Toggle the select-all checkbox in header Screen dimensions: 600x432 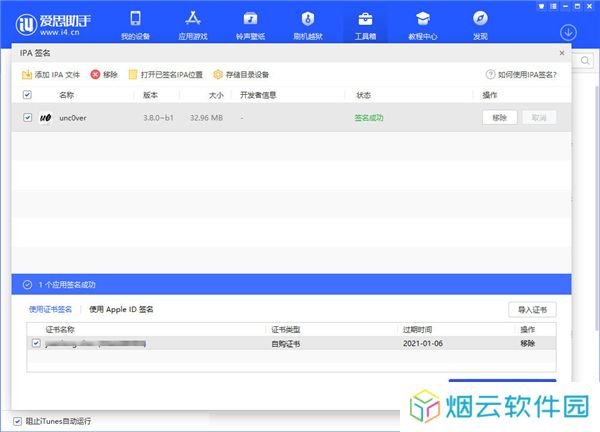click(x=27, y=95)
